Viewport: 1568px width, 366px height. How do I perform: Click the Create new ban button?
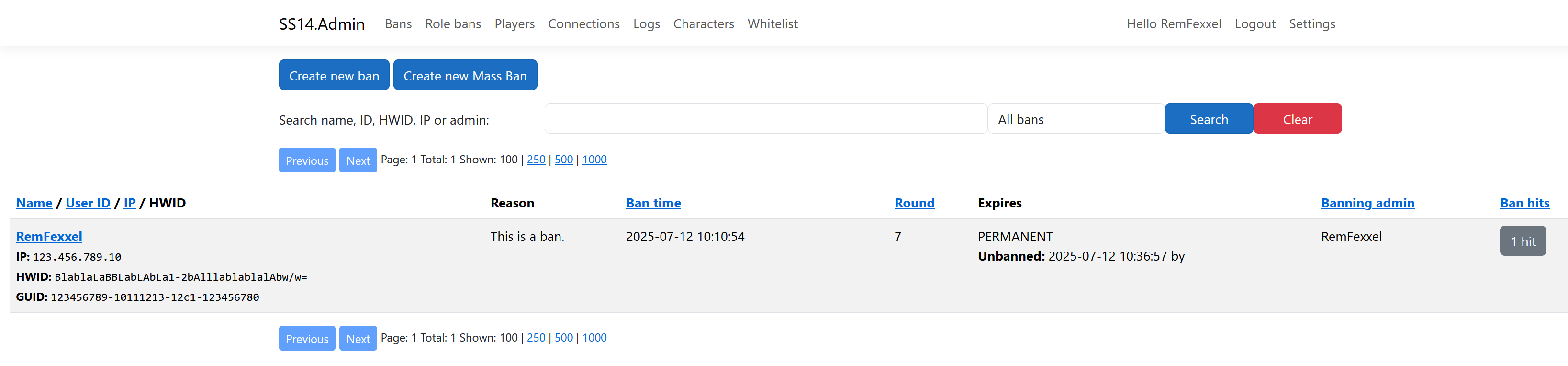pyautogui.click(x=334, y=76)
